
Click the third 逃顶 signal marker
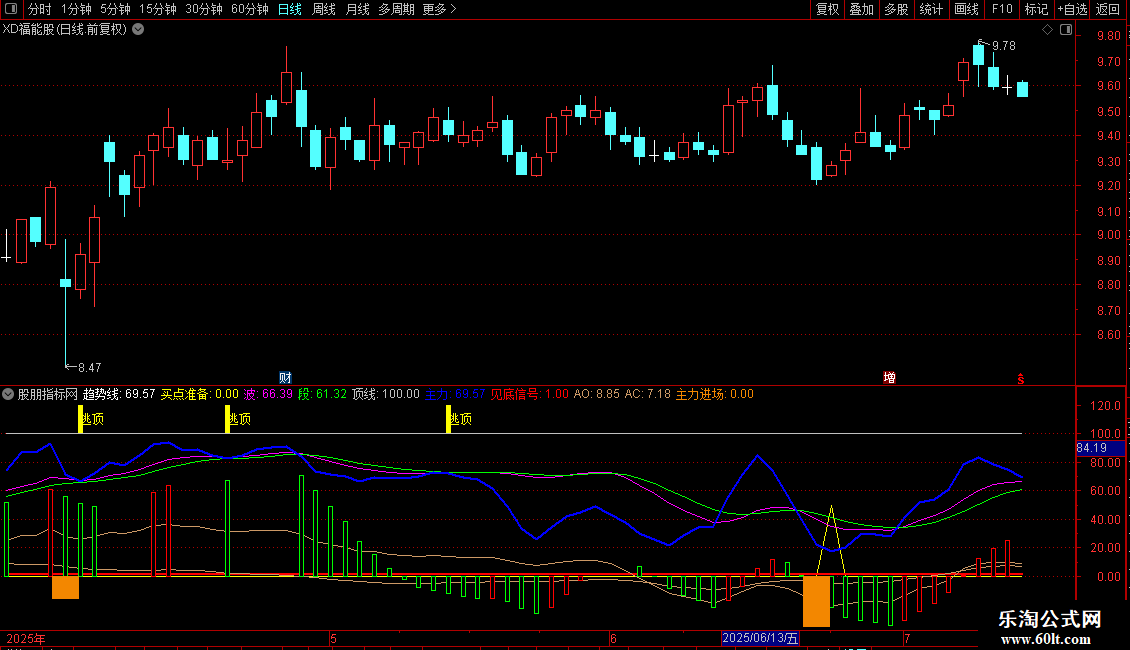pyautogui.click(x=459, y=419)
